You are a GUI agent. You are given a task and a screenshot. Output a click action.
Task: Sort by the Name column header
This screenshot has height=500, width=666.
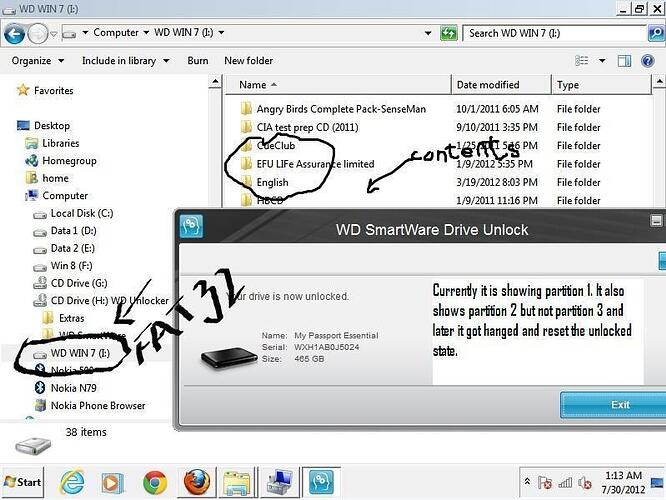[x=338, y=85]
